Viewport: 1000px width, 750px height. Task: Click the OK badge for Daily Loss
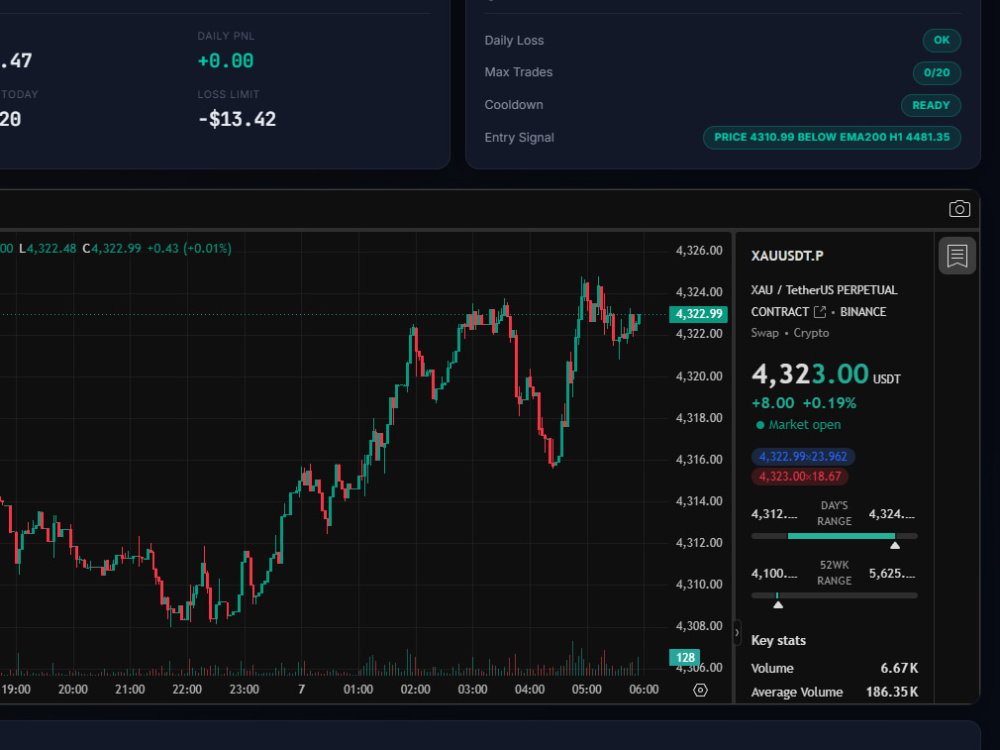point(941,40)
